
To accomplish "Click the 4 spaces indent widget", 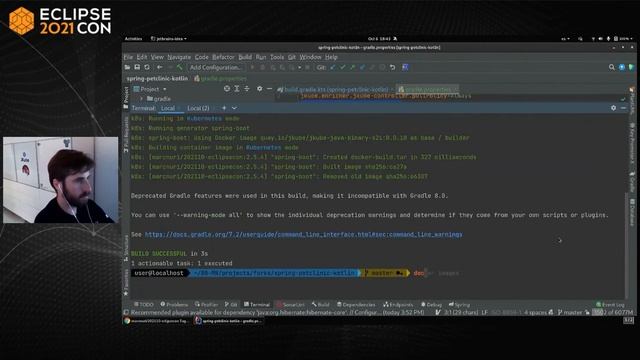I will [535, 312].
